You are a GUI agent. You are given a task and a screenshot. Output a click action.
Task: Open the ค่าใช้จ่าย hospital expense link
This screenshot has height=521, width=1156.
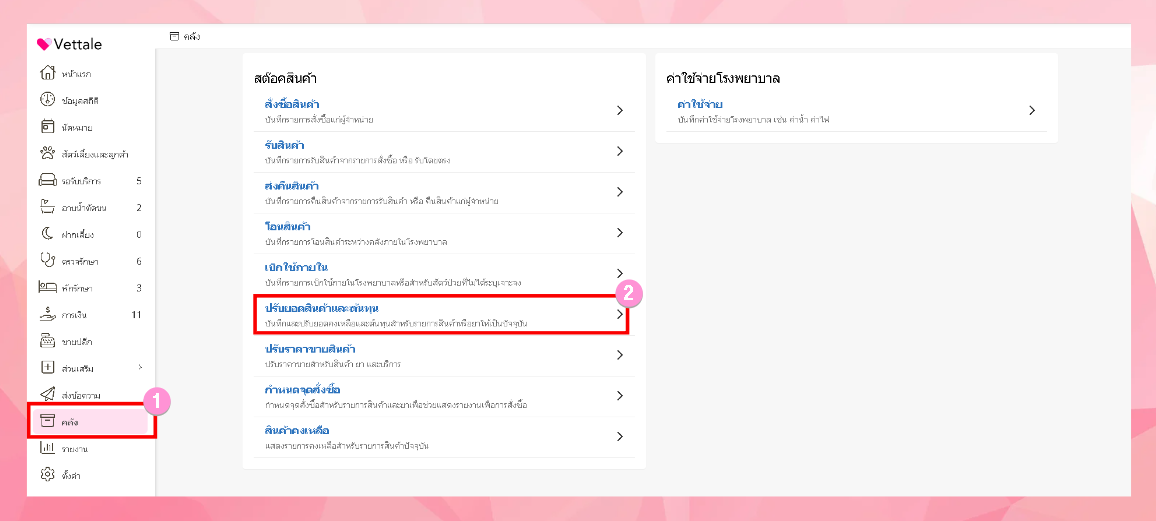[700, 104]
